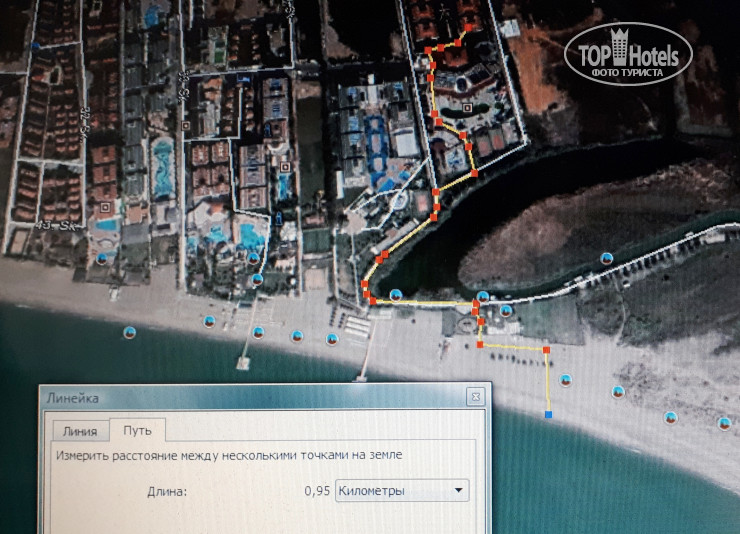Open the leftmost photo icon in the sea

pyautogui.click(x=130, y=333)
